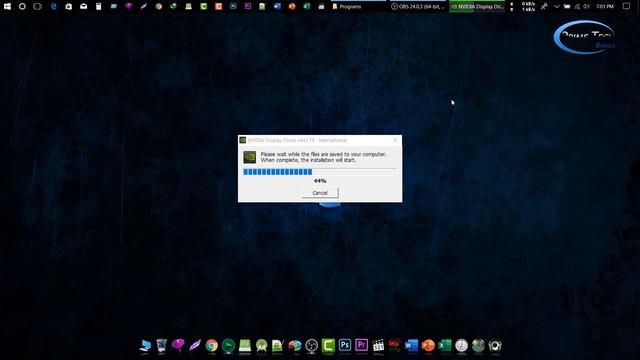Switch to the Programs folder taskbar window
This screenshot has height=360, width=640.
click(x=358, y=7)
